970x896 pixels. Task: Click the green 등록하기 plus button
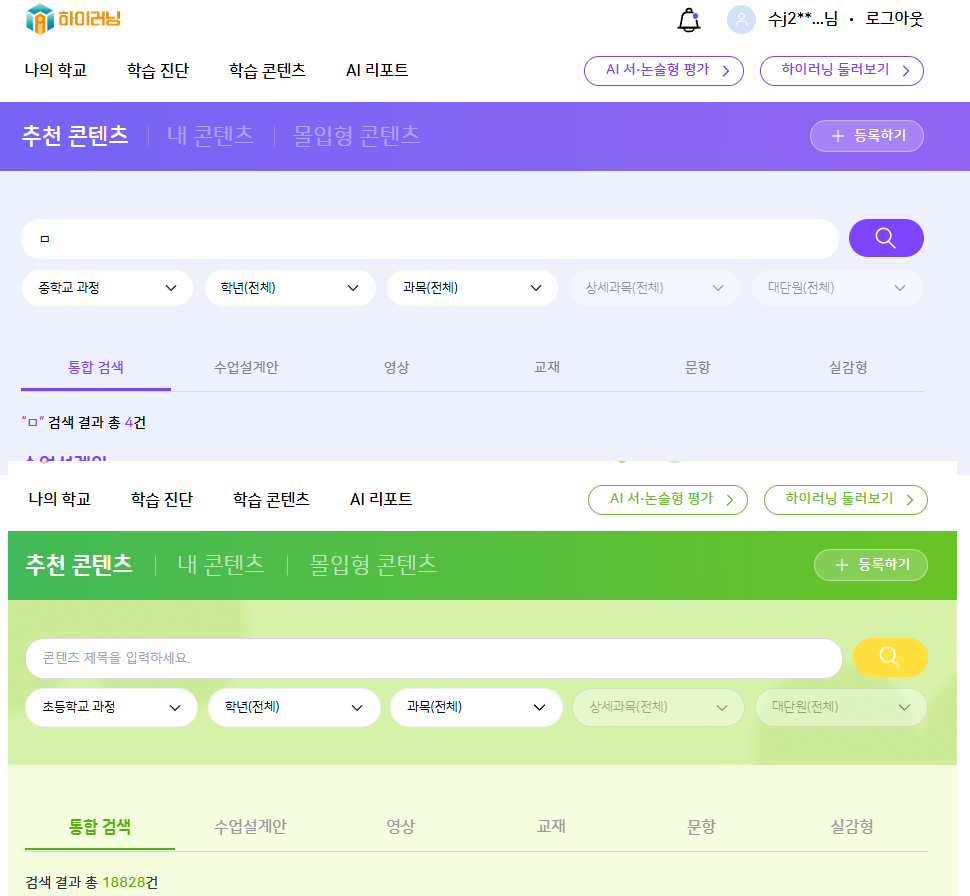click(x=870, y=564)
